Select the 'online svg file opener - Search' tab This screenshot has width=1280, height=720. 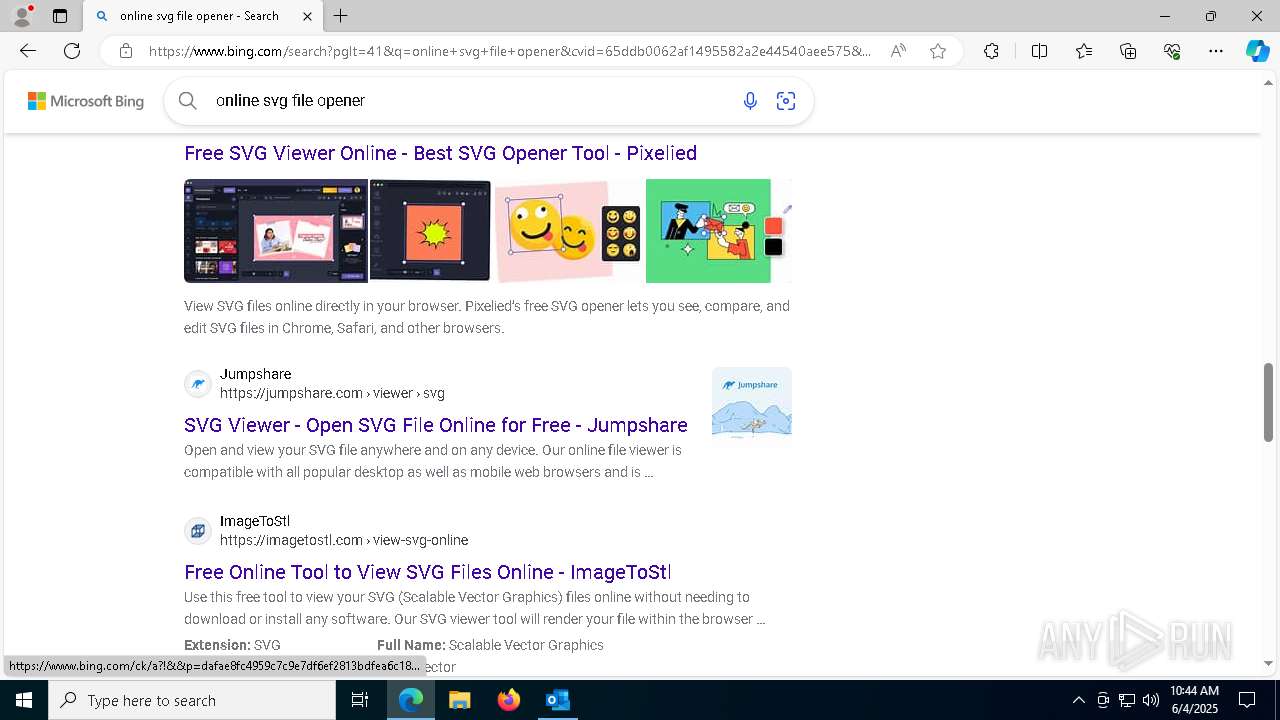(x=203, y=16)
